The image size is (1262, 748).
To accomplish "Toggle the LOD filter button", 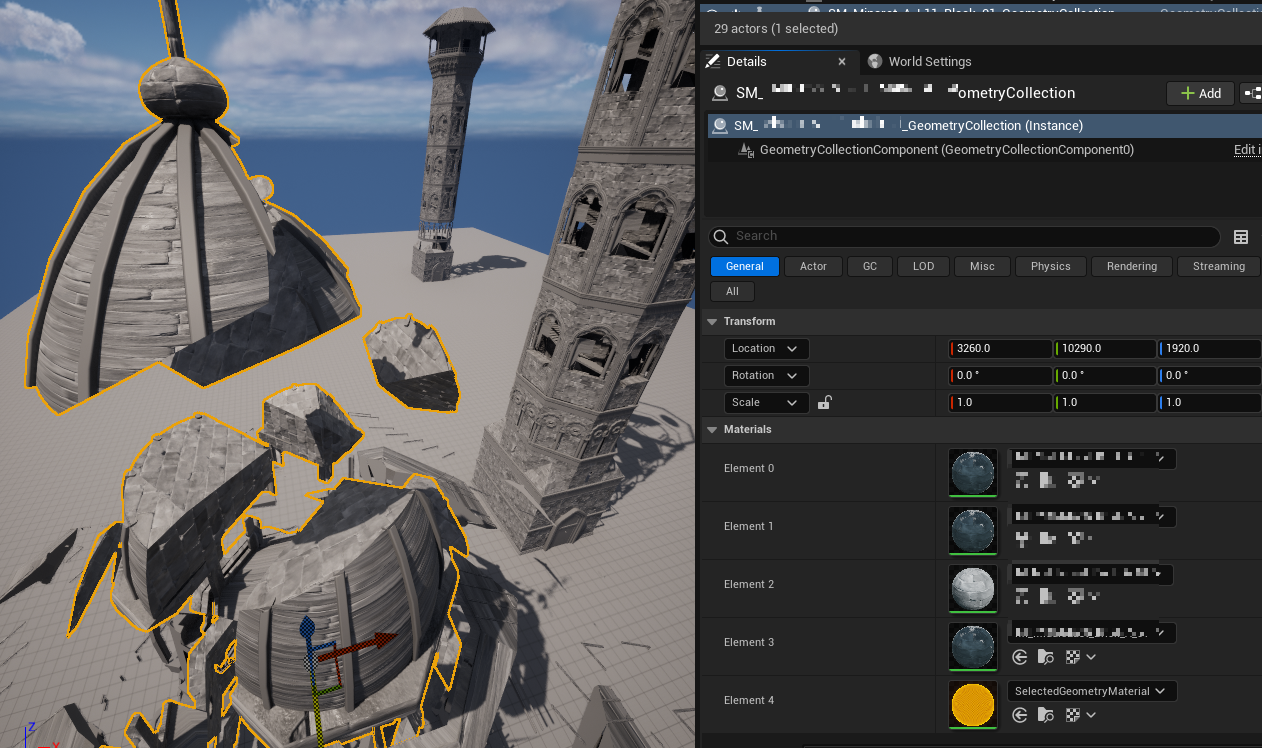I will (x=923, y=266).
